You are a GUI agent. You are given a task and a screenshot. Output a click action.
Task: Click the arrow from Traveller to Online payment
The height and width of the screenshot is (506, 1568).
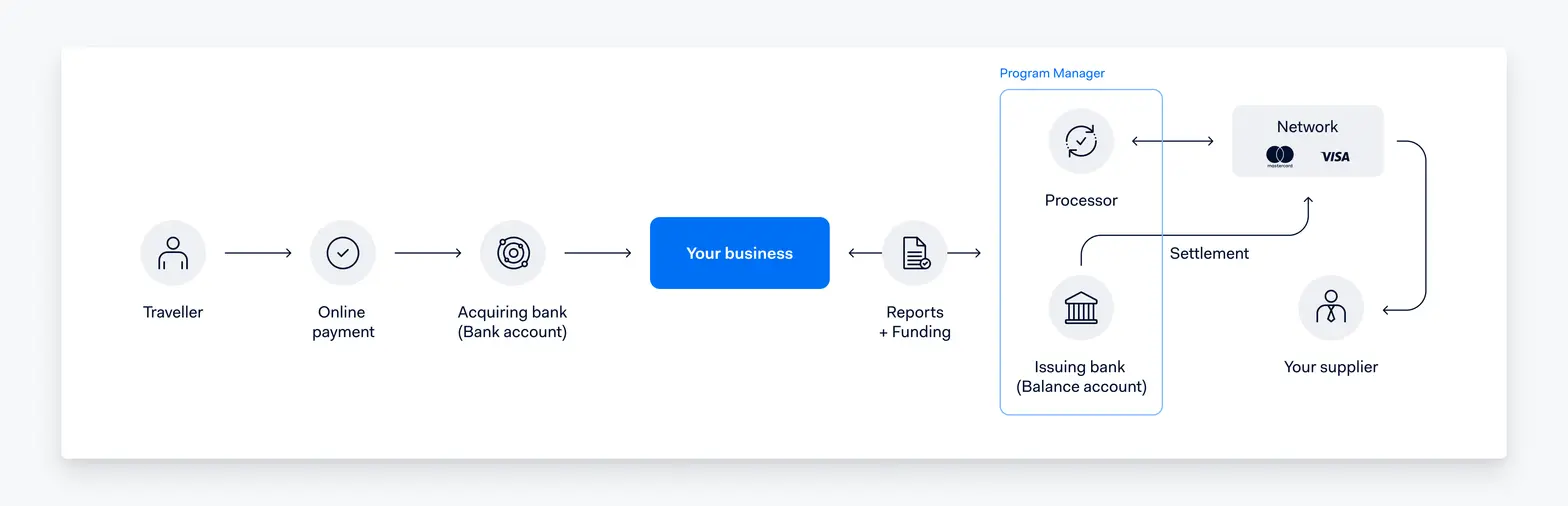pyautogui.click(x=258, y=253)
